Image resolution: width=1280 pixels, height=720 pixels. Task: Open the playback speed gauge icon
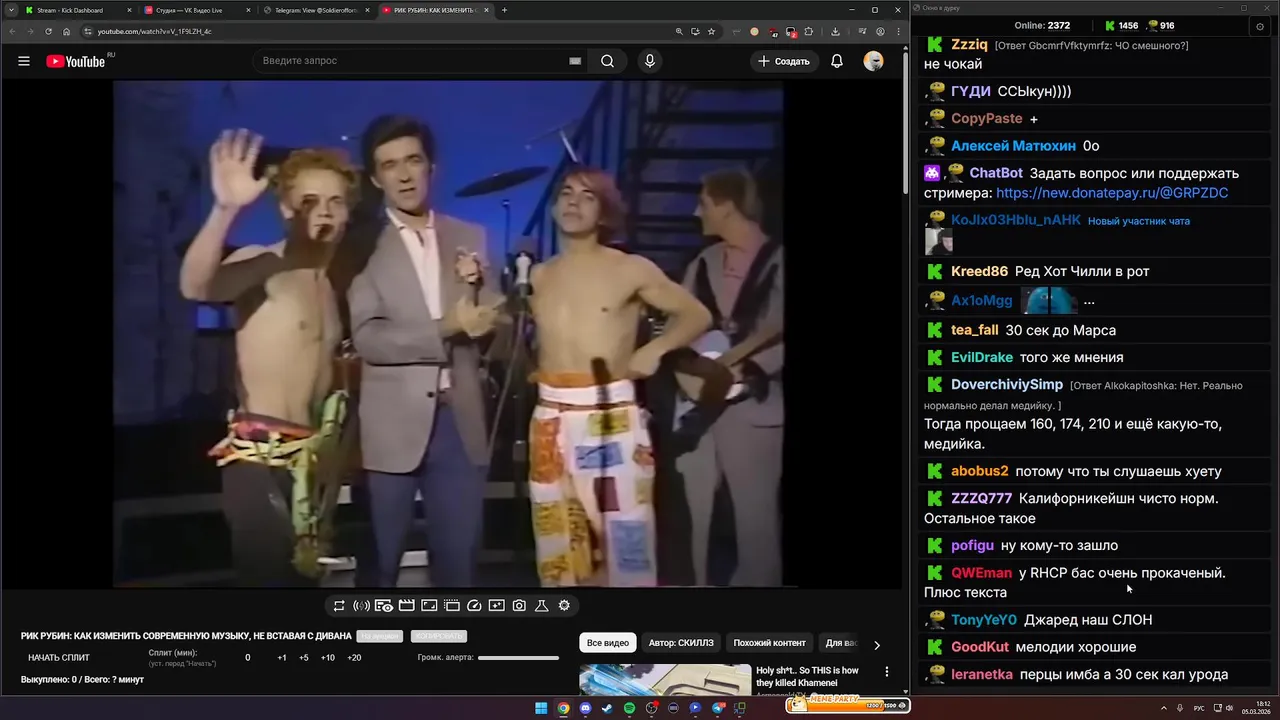474,605
